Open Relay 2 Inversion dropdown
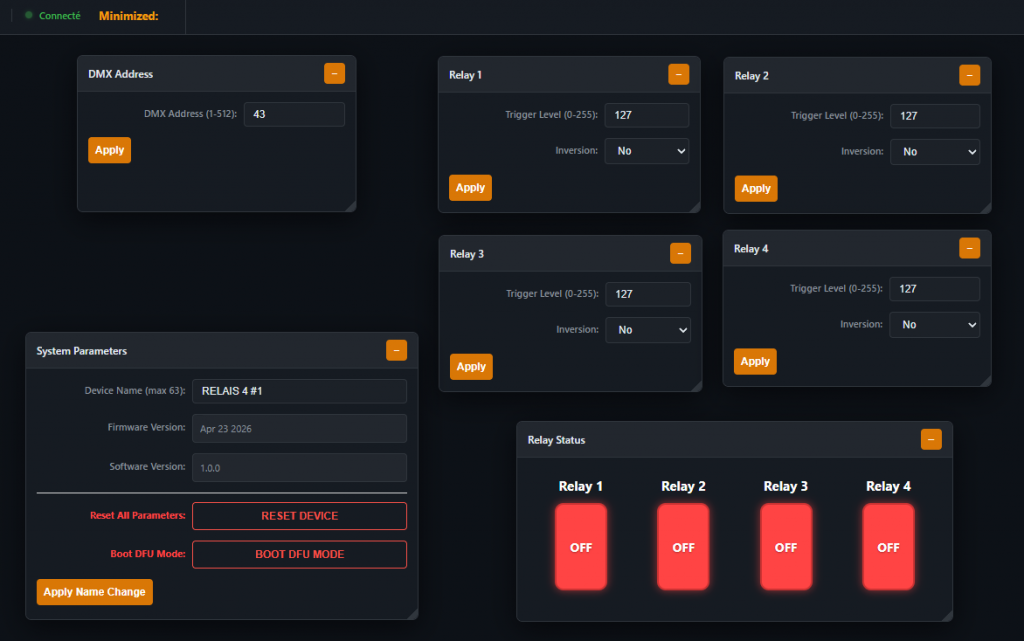This screenshot has width=1024, height=641. (x=934, y=152)
